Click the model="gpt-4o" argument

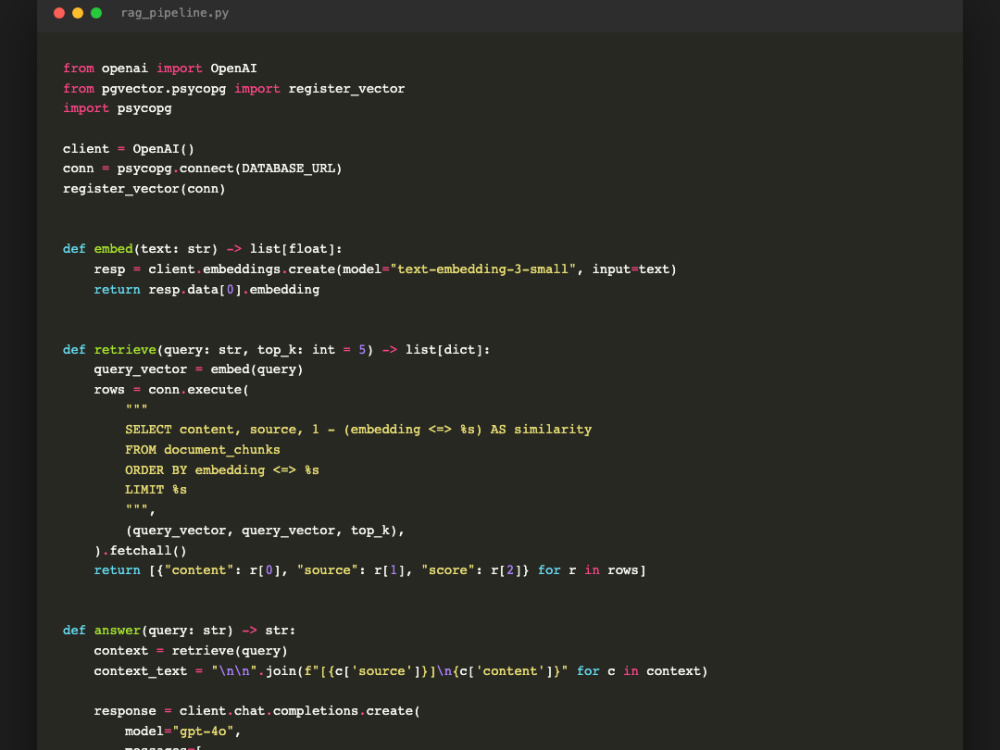pyautogui.click(x=179, y=731)
